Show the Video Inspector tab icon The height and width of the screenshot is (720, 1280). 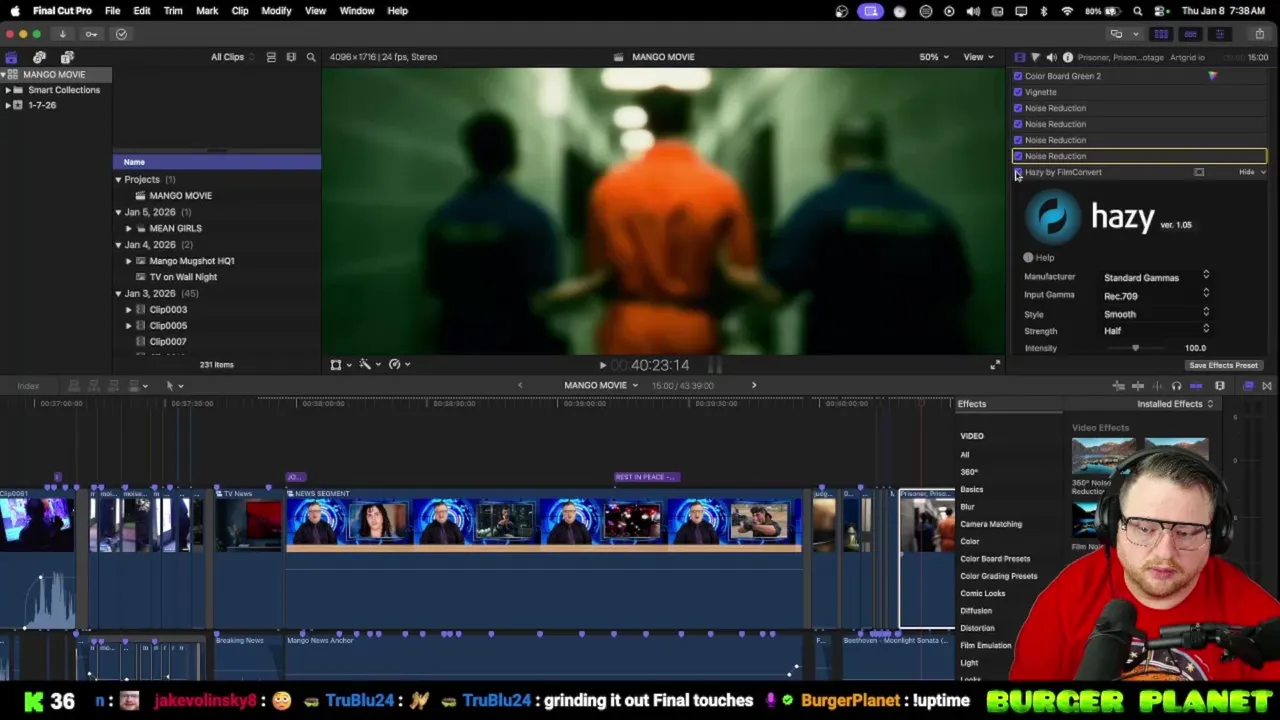pyautogui.click(x=1019, y=57)
